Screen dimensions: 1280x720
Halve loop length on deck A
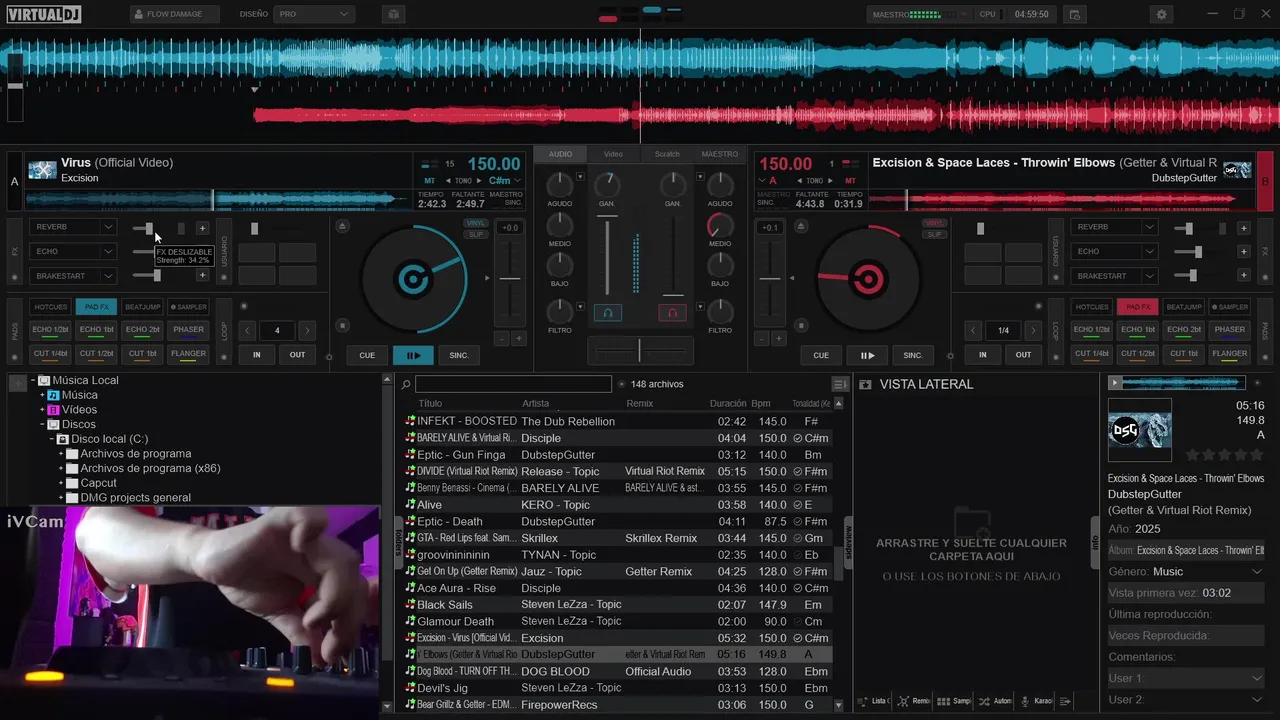[248, 330]
